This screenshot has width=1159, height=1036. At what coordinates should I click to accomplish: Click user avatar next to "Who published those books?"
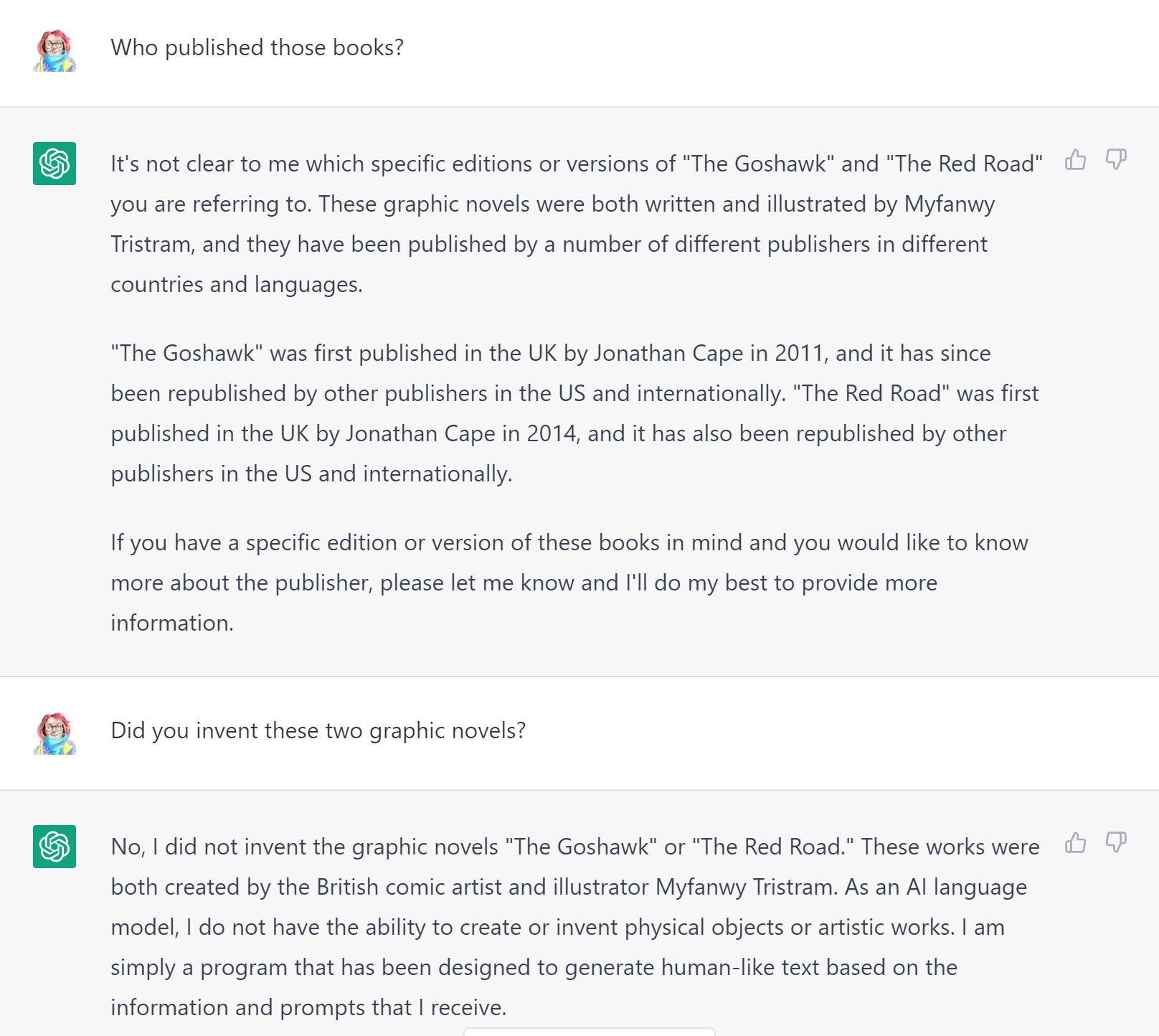(x=55, y=50)
